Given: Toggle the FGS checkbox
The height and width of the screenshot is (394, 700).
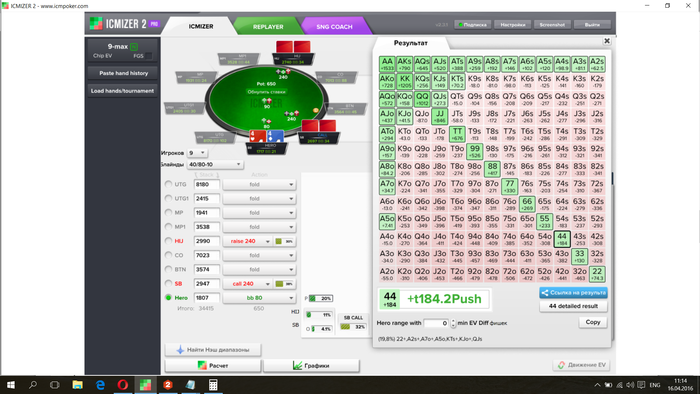Looking at the screenshot, I should point(149,56).
